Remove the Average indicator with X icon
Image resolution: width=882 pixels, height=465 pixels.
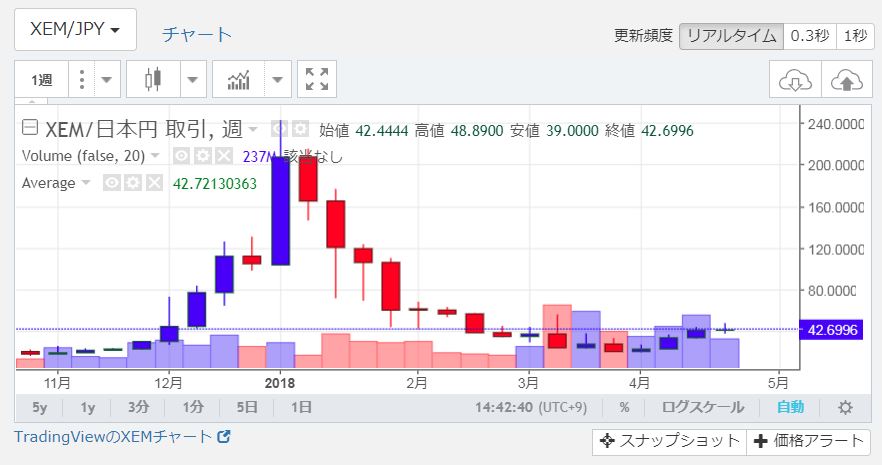154,183
